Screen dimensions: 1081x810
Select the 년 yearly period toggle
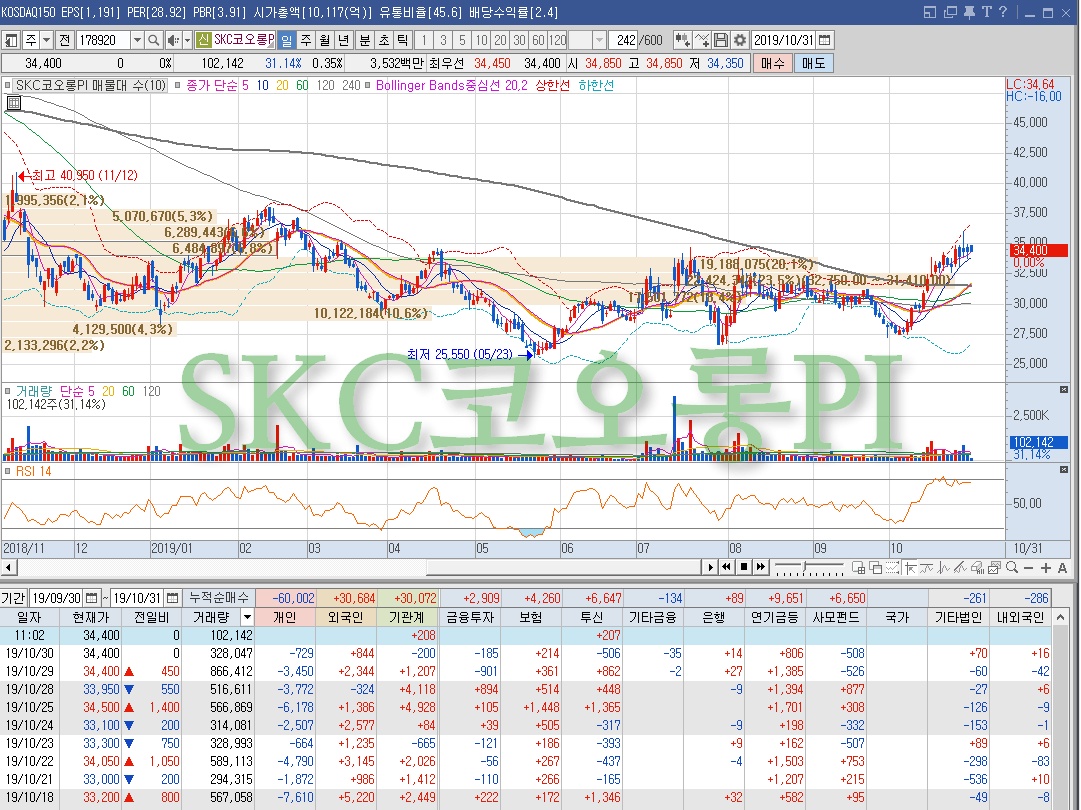pos(344,40)
